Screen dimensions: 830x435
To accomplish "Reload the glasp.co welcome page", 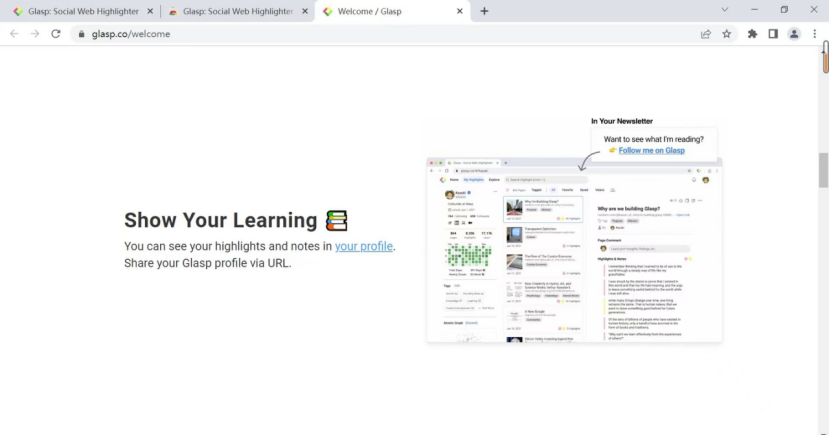I will click(56, 34).
